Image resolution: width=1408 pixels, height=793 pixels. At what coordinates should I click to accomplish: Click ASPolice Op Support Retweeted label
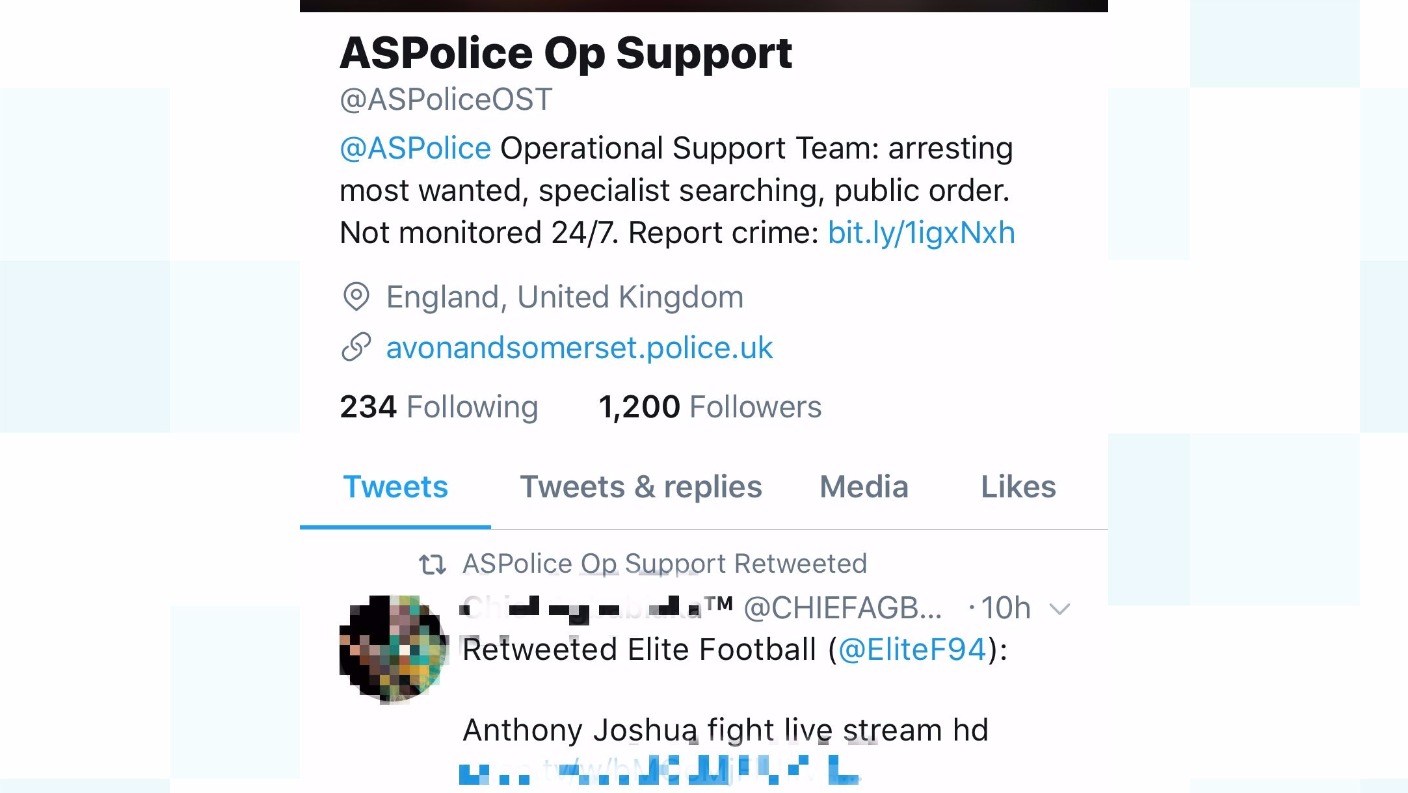(664, 564)
